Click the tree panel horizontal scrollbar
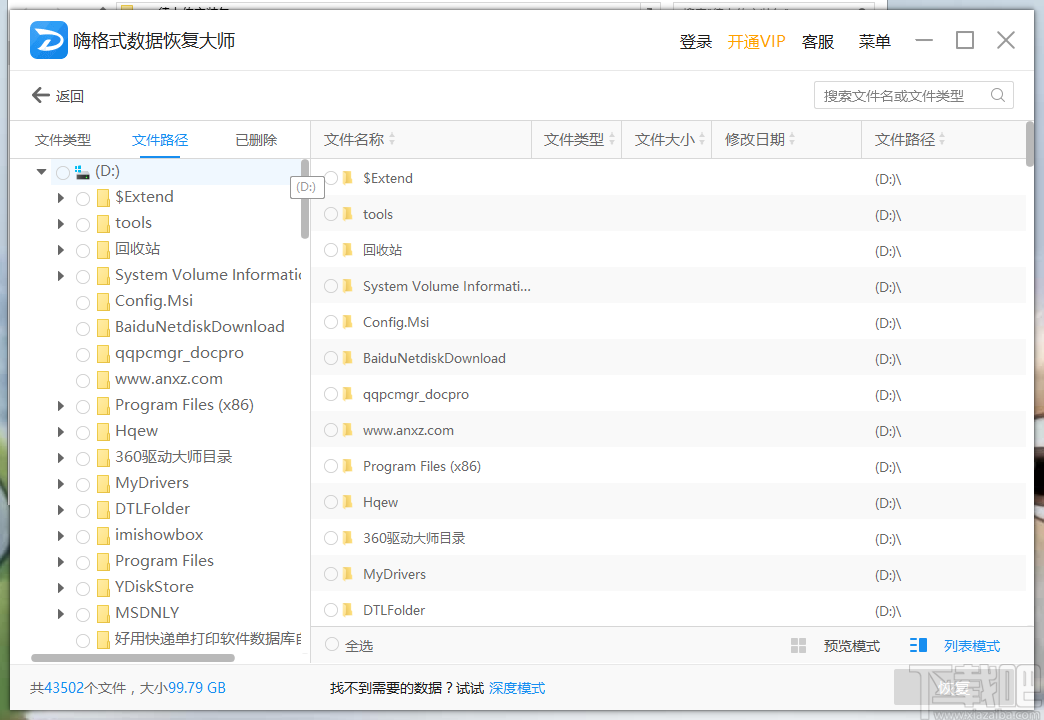The width and height of the screenshot is (1044, 720). click(x=132, y=657)
